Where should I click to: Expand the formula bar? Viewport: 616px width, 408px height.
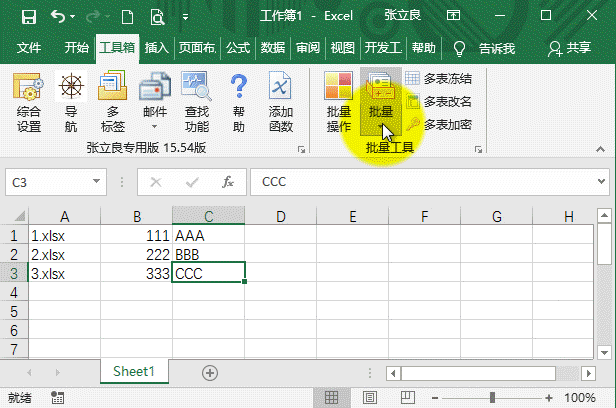(x=601, y=182)
